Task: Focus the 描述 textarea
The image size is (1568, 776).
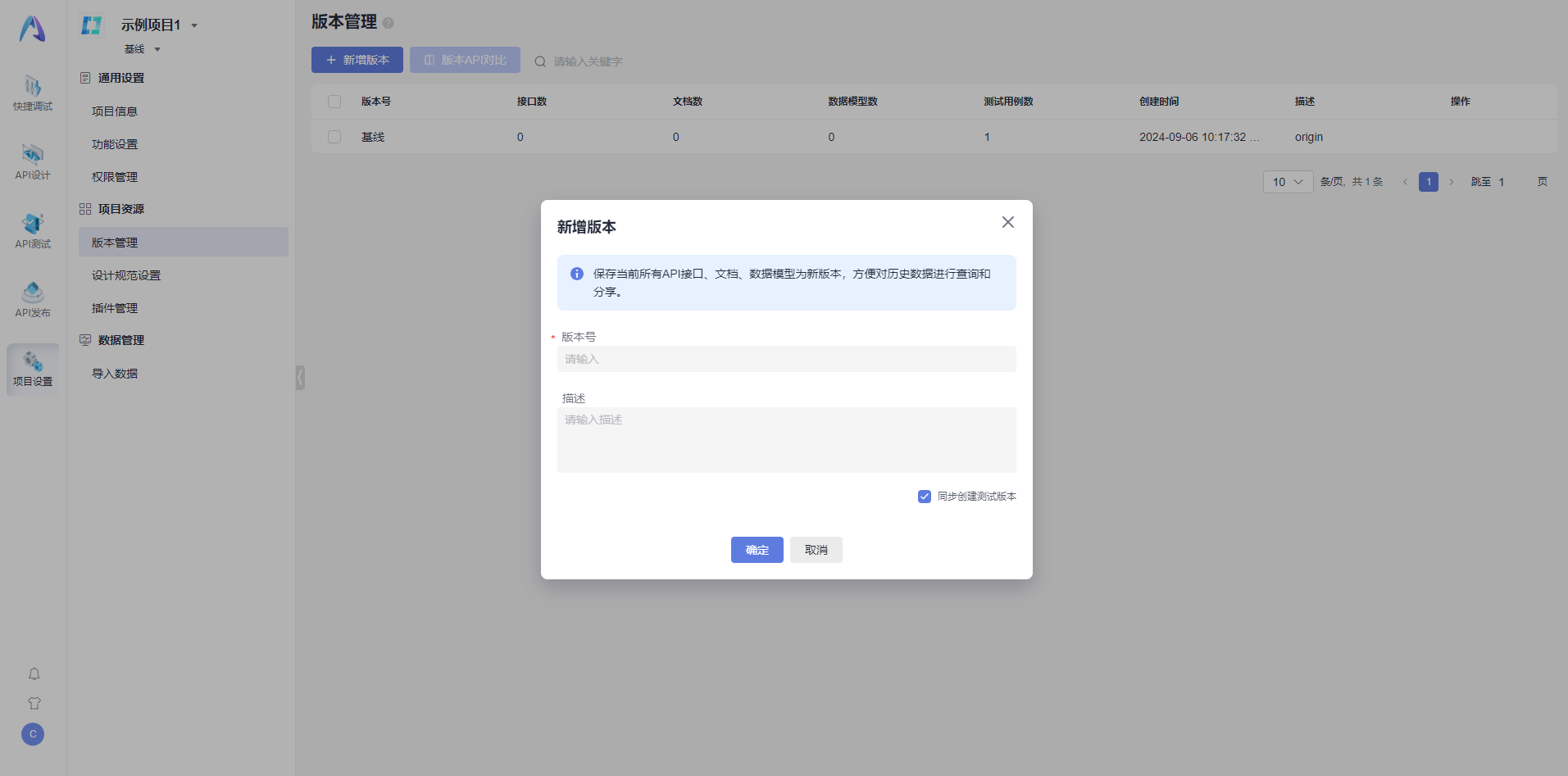Action: 787,440
